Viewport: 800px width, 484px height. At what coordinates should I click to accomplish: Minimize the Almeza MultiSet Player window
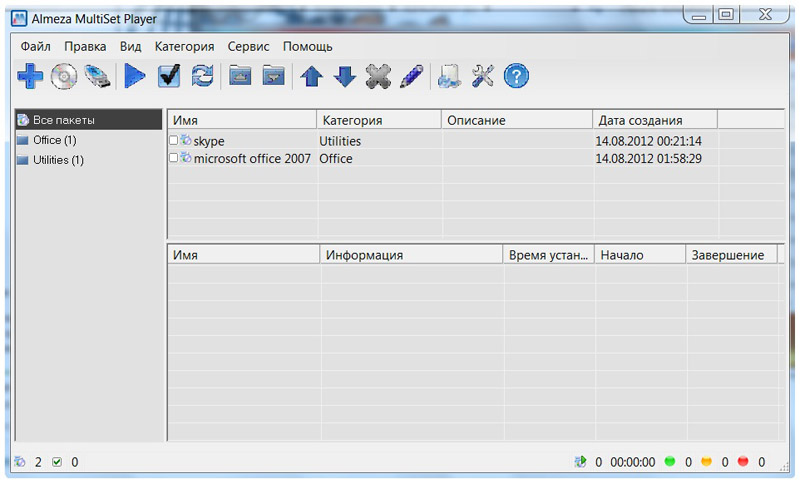699,15
